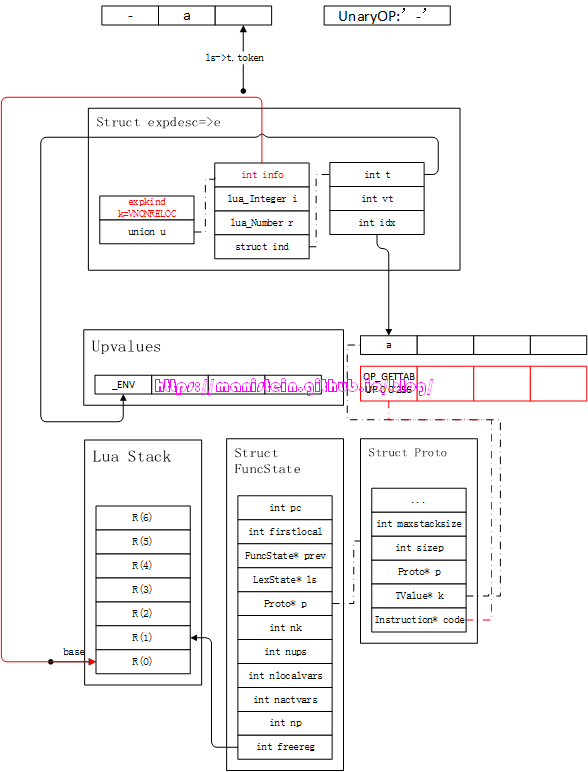
Task: Click the 'int nactvars' field
Action: coord(285,700)
